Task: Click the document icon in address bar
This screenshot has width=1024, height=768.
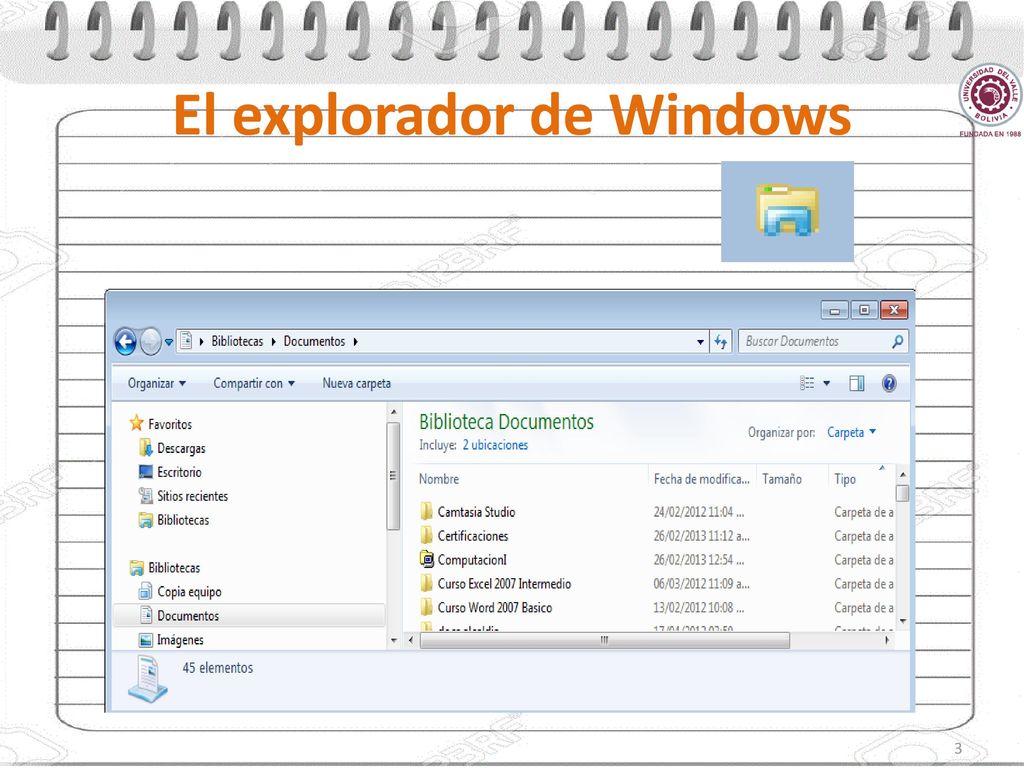Action: point(186,341)
